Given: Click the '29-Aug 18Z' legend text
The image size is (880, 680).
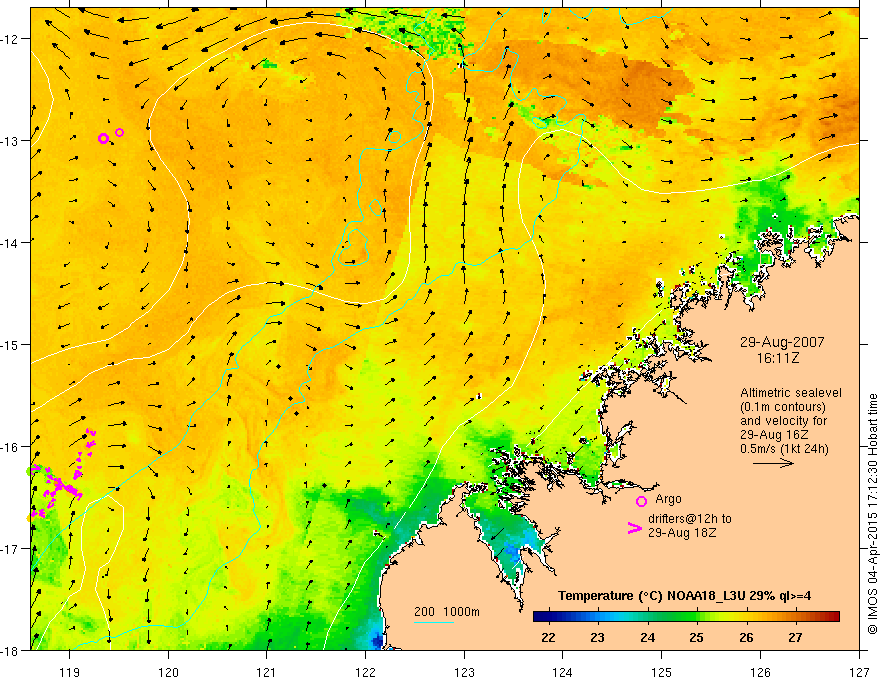Looking at the screenshot, I should tap(682, 533).
